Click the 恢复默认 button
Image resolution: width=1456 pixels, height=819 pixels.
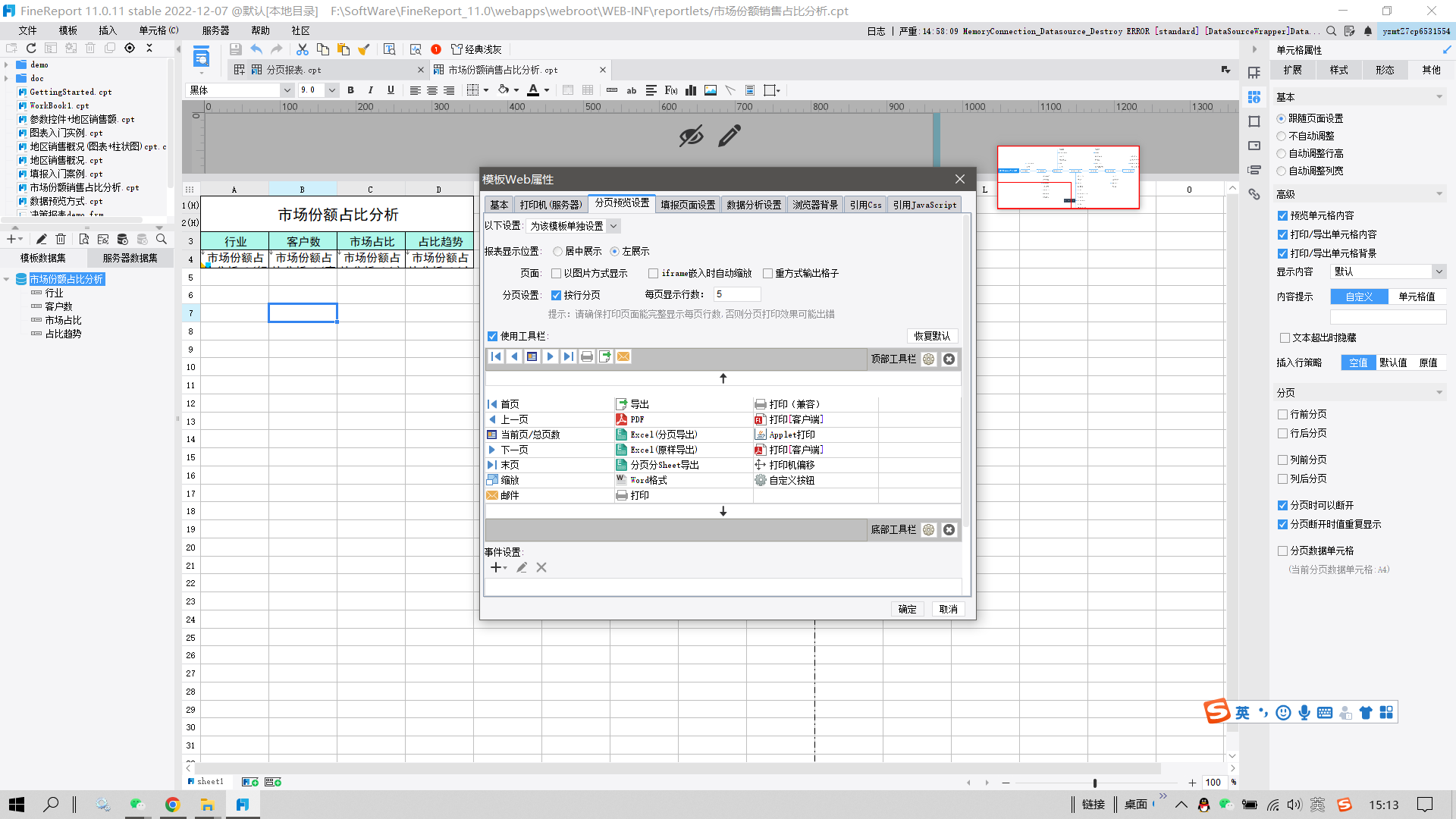[x=932, y=336]
